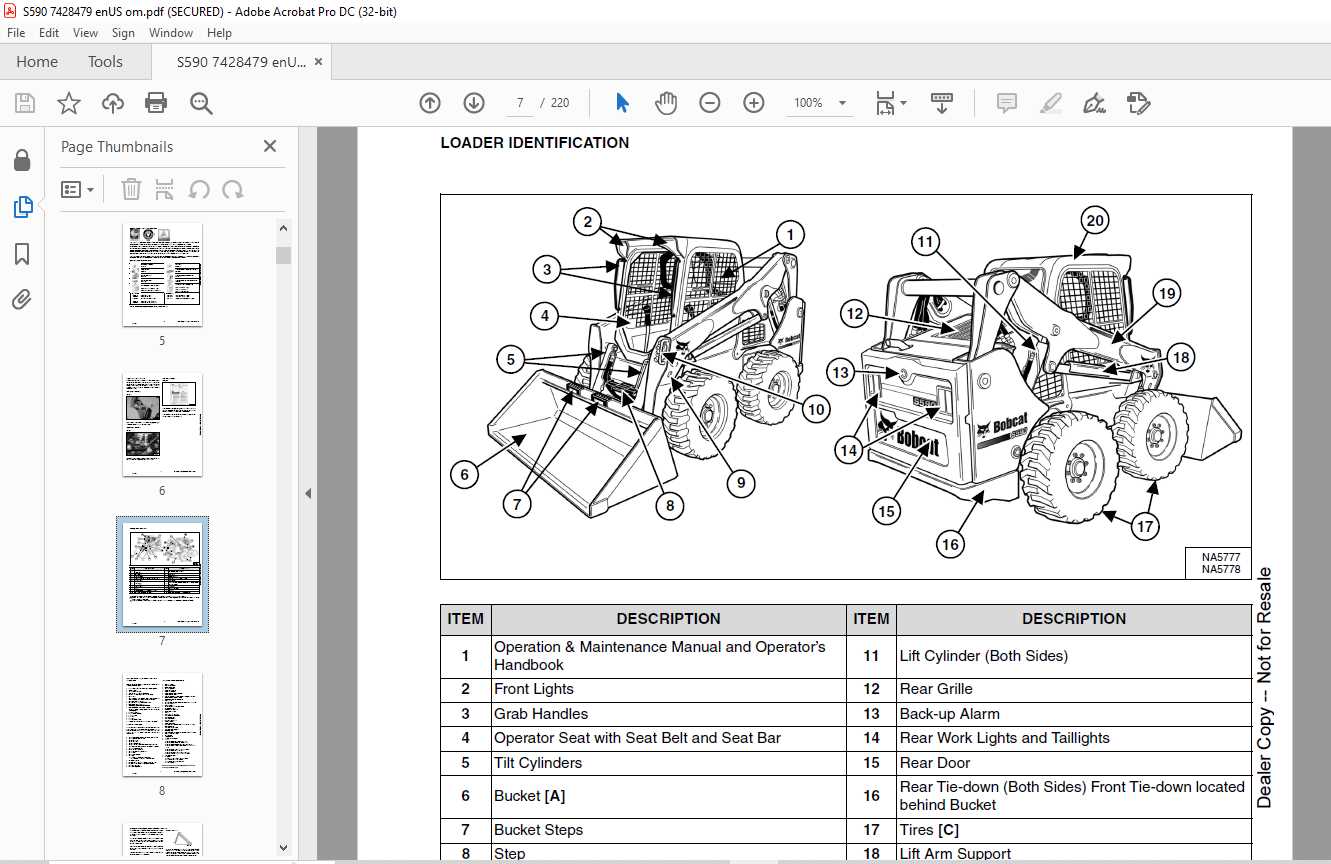Zoom in with plus icon

[x=754, y=103]
